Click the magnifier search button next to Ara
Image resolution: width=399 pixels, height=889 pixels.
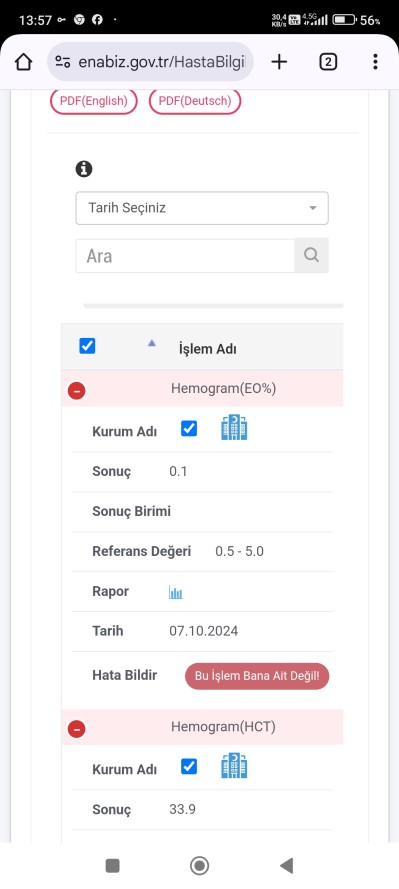coord(311,255)
